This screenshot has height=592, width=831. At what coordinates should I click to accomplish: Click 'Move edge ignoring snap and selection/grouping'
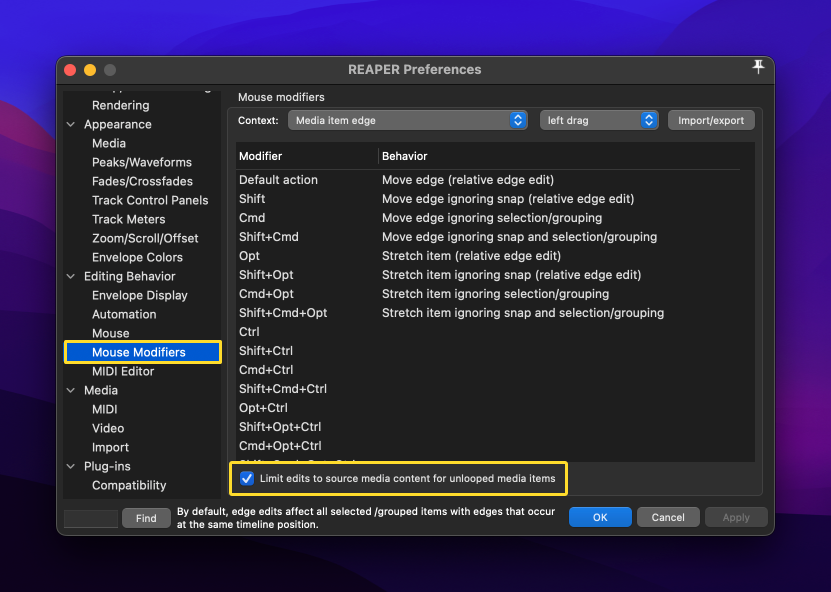pos(519,237)
